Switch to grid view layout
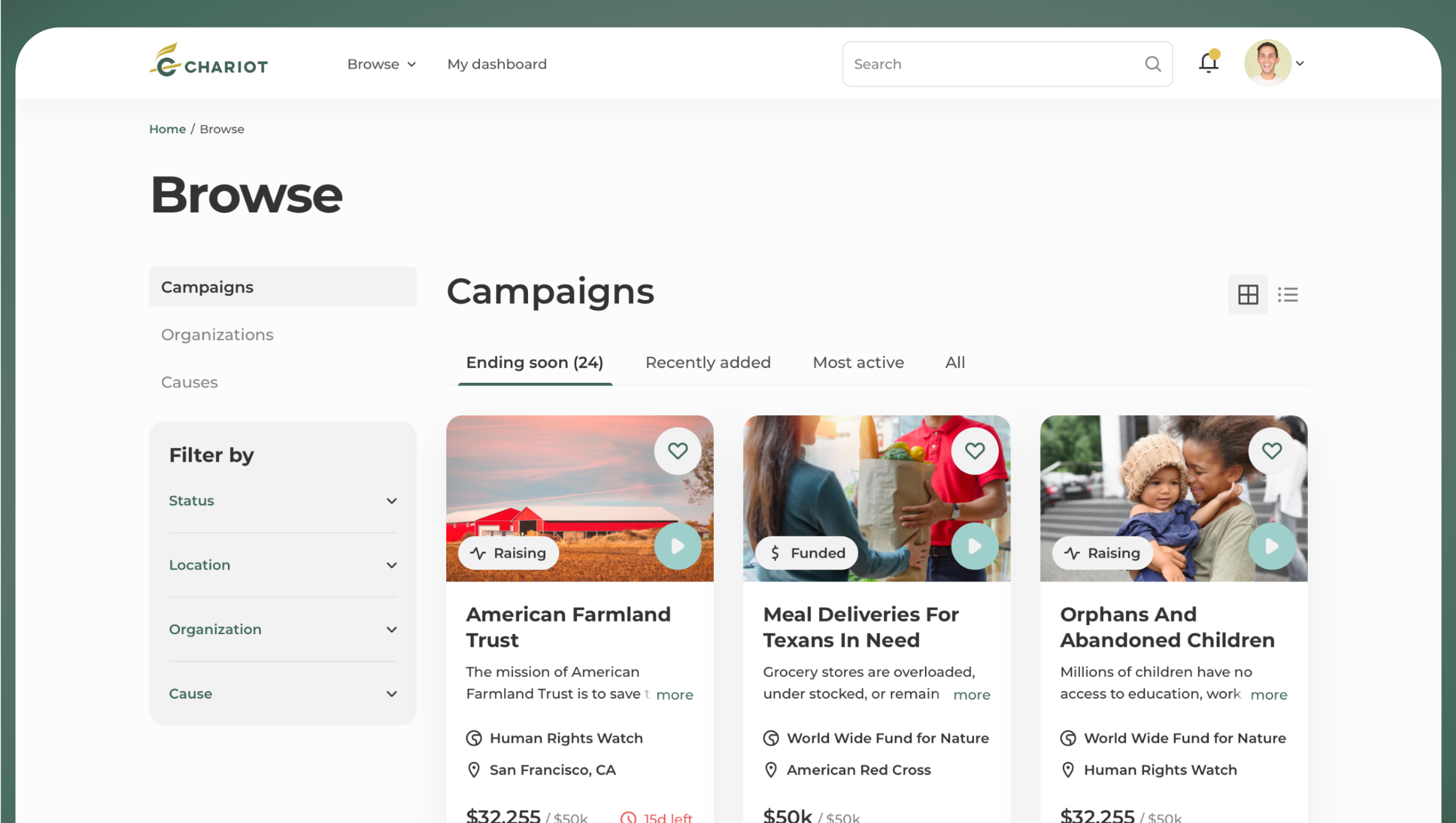The width and height of the screenshot is (1456, 823). point(1247,294)
